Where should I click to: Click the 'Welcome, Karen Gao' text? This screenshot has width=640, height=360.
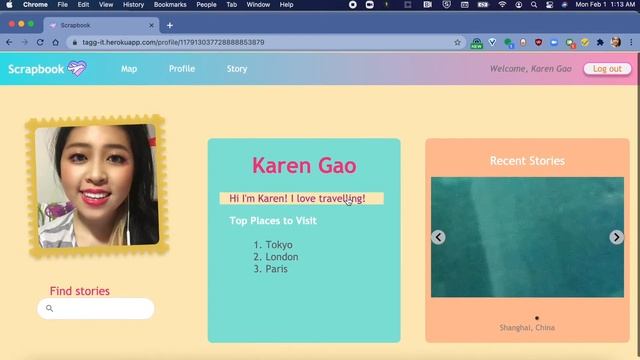pos(531,69)
